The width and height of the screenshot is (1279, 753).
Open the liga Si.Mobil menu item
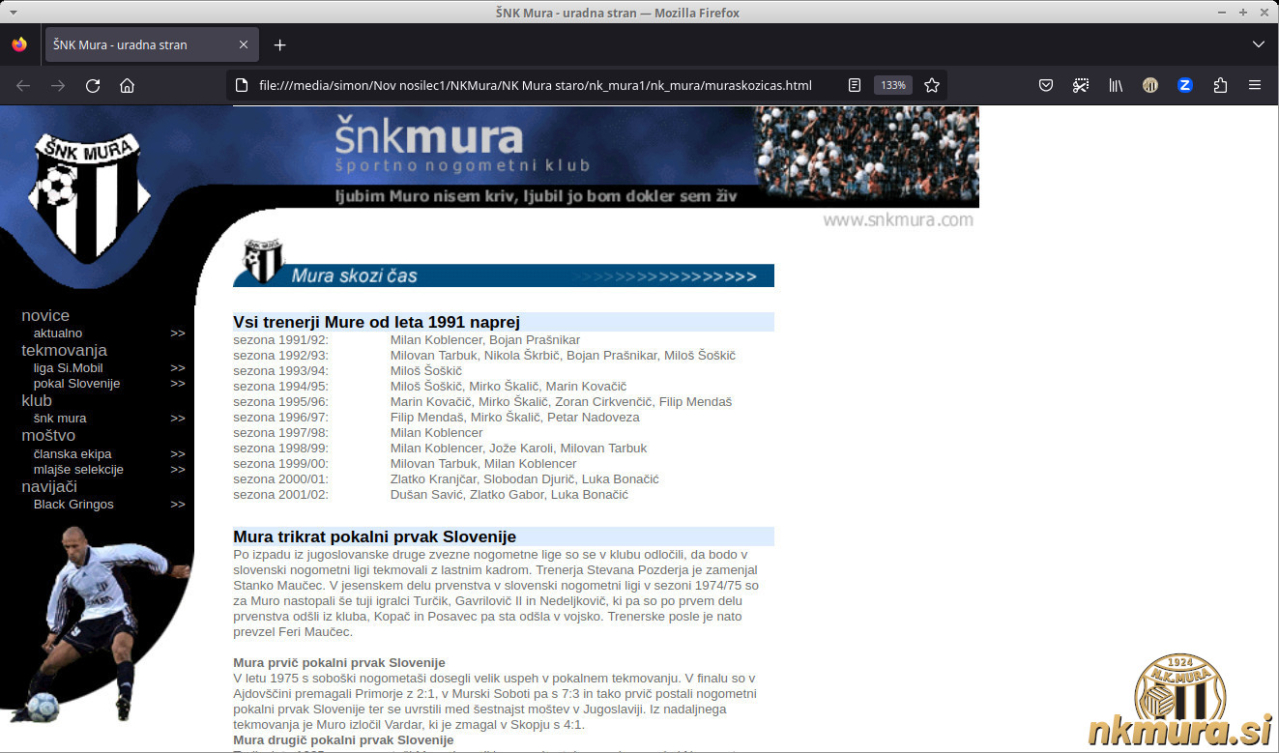68,368
